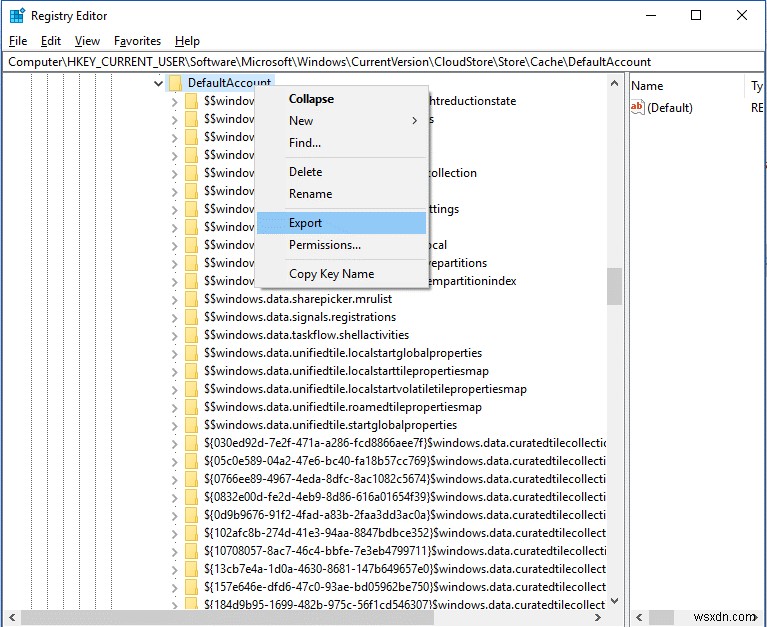Collapse the DefaultAccount key chevron
The width and height of the screenshot is (767, 627).
(158, 83)
